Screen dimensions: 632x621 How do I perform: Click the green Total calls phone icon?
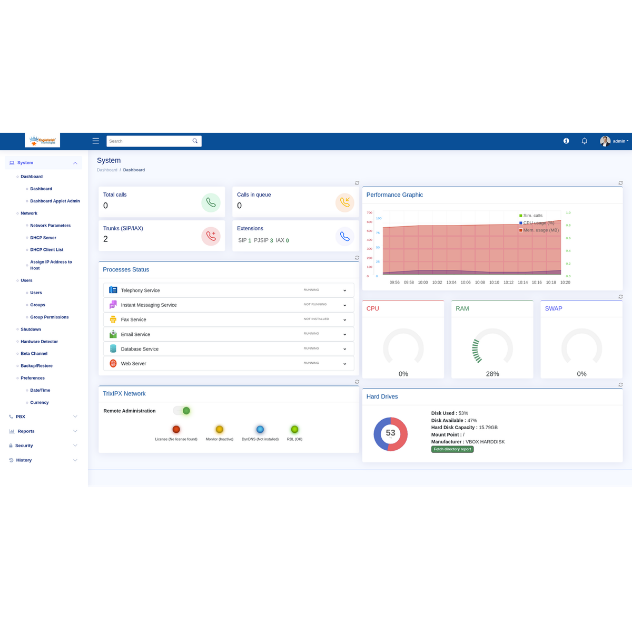[211, 202]
